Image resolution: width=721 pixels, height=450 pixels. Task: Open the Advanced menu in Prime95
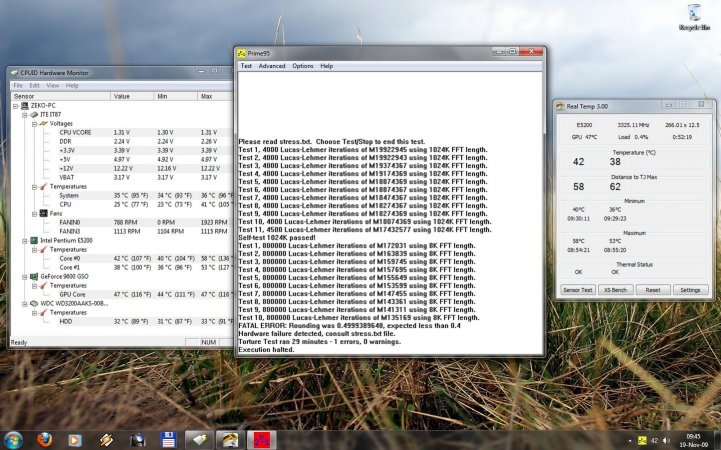tap(272, 66)
